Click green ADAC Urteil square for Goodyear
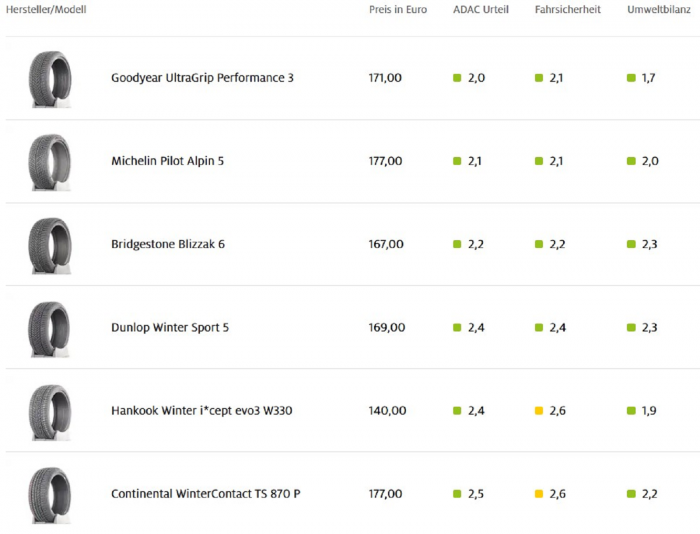The width and height of the screenshot is (700, 534). [x=457, y=78]
